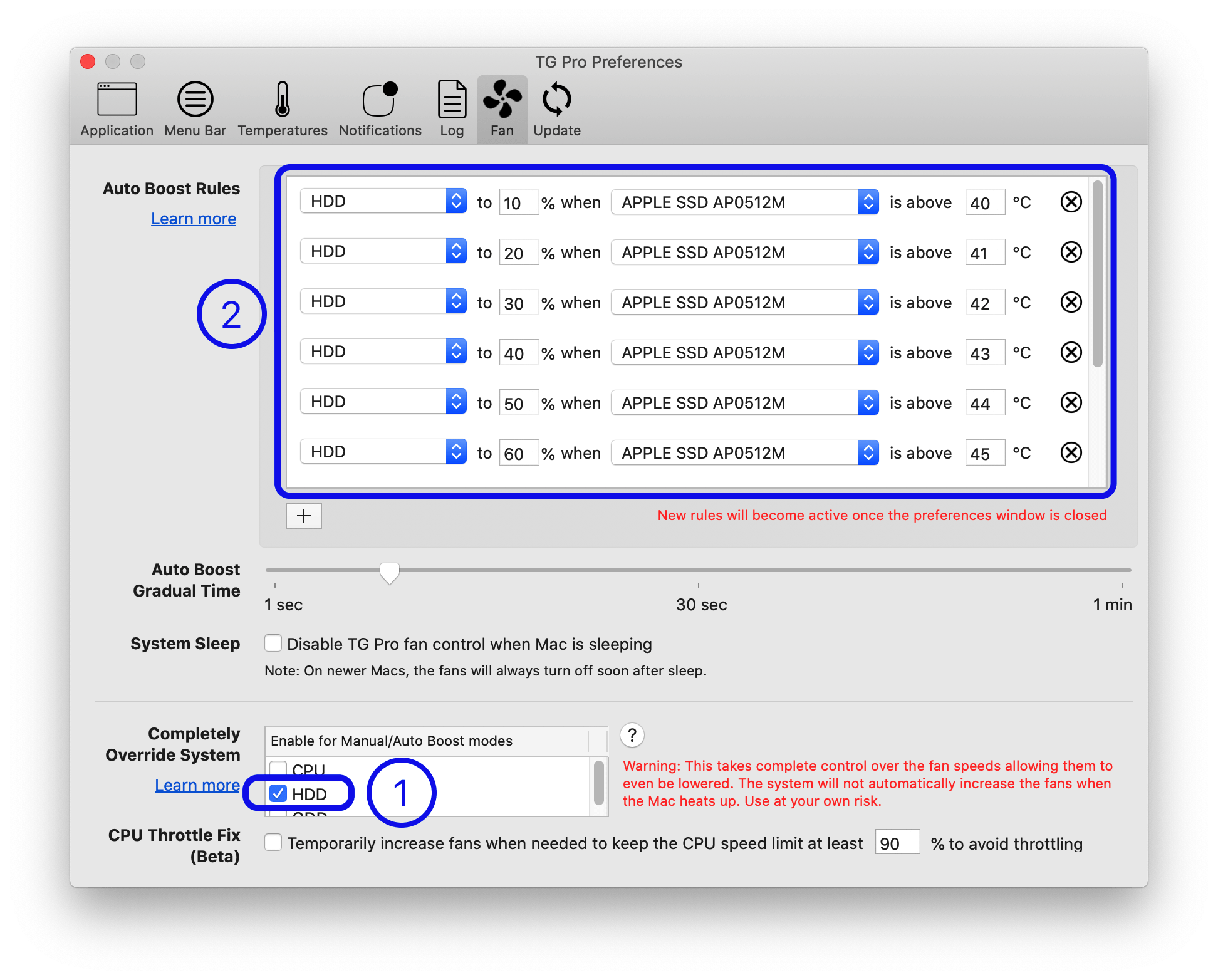This screenshot has height=980, width=1218.
Task: Enable disabling fan control during sleep
Action: [x=273, y=643]
